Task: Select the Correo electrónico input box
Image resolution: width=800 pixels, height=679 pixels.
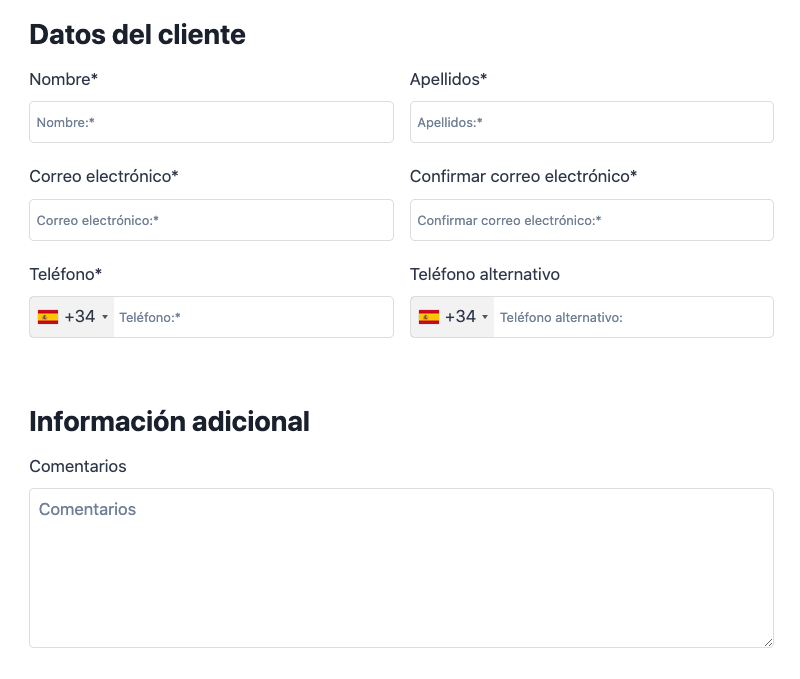Action: pos(211,220)
